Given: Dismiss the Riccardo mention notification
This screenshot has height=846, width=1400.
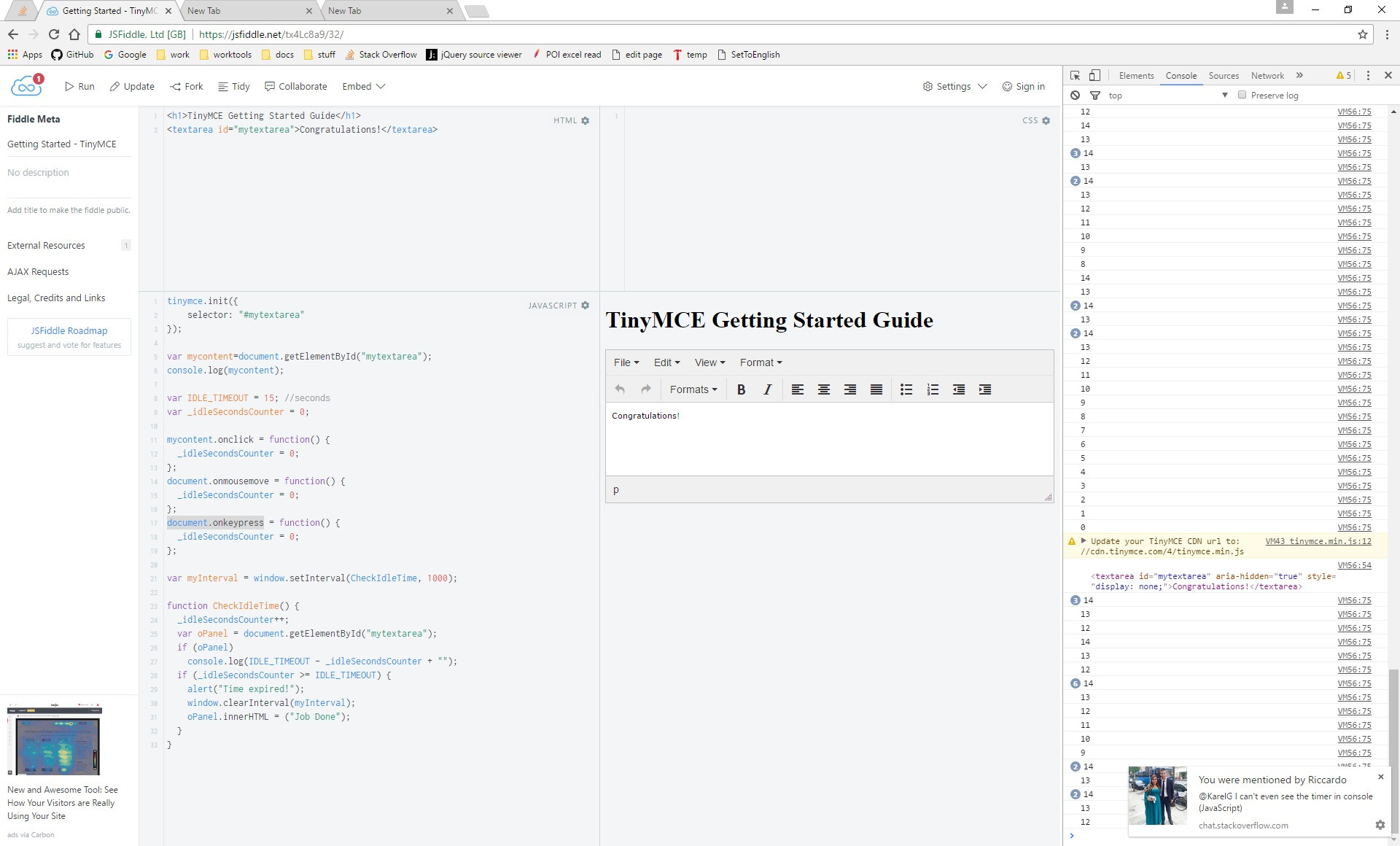Looking at the screenshot, I should (1380, 777).
